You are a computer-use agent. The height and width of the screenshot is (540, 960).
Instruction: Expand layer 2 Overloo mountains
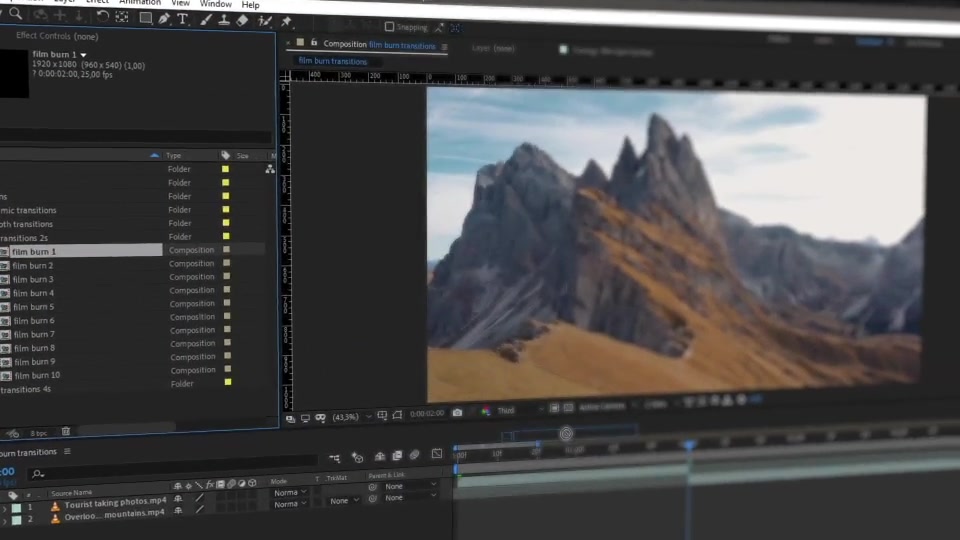(4, 521)
